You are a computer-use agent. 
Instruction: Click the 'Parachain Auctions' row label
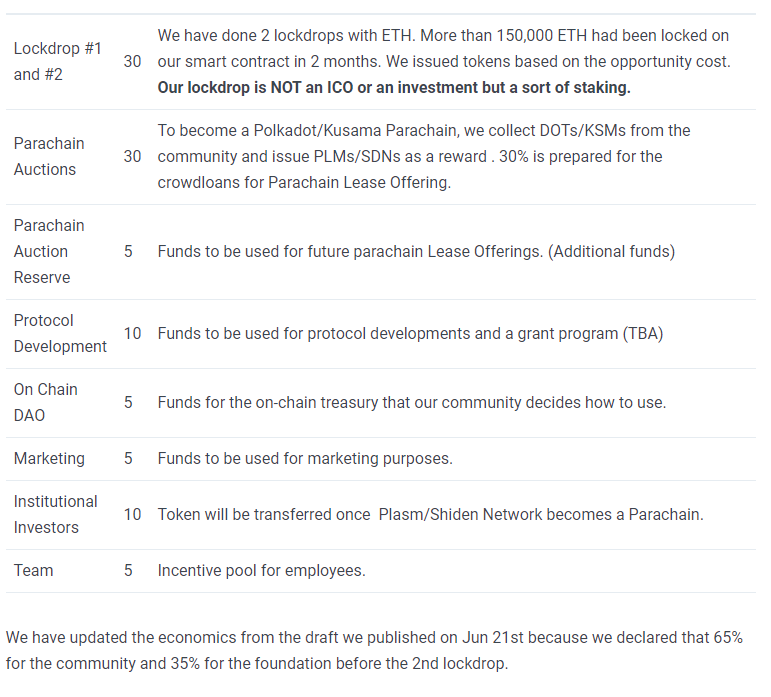click(49, 156)
